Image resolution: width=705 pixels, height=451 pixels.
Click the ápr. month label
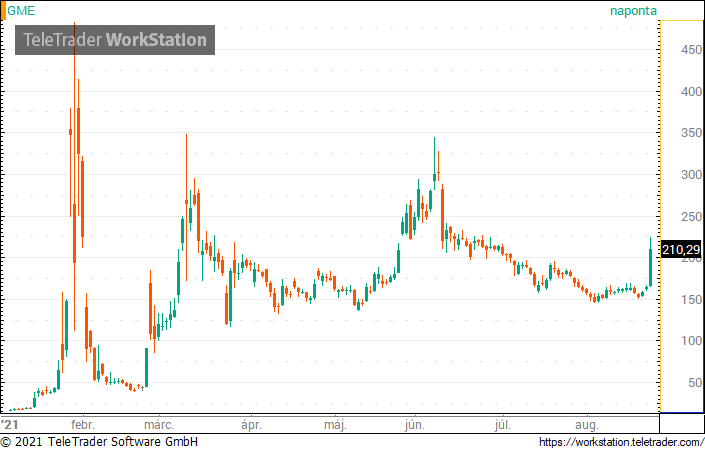(251, 425)
